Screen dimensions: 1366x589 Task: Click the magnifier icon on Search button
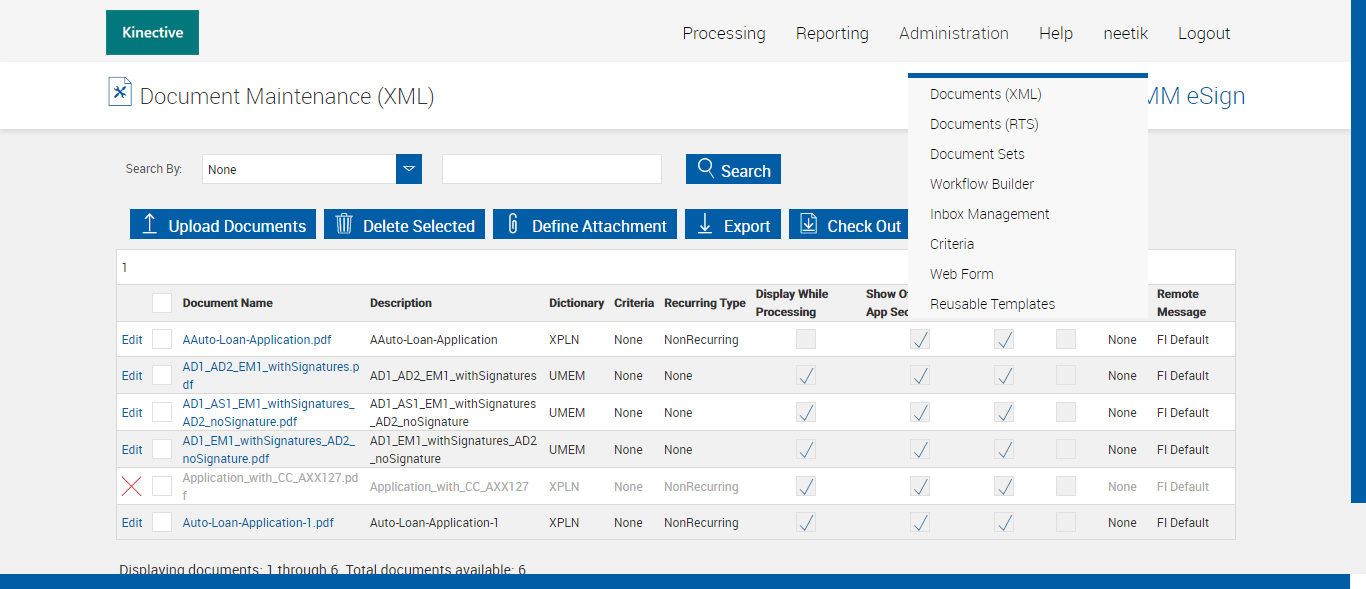point(706,168)
